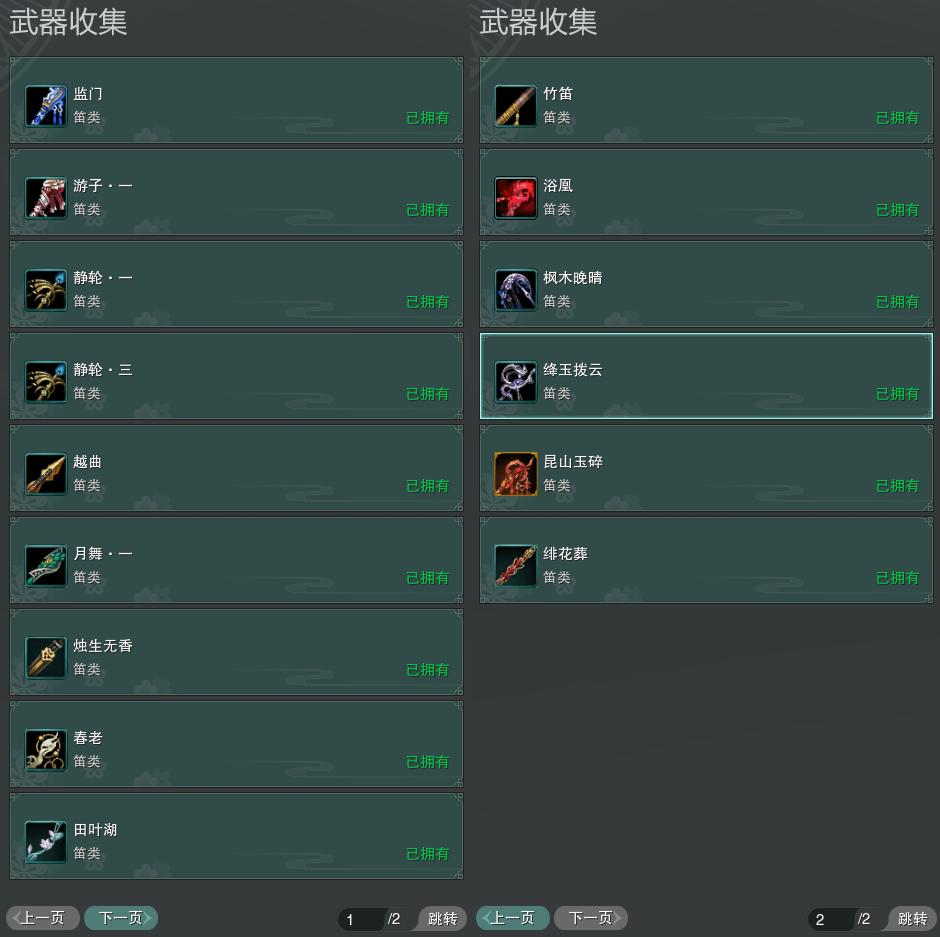Click the 春老 weapon icon
Viewport: 940px width, 937px height.
46,749
